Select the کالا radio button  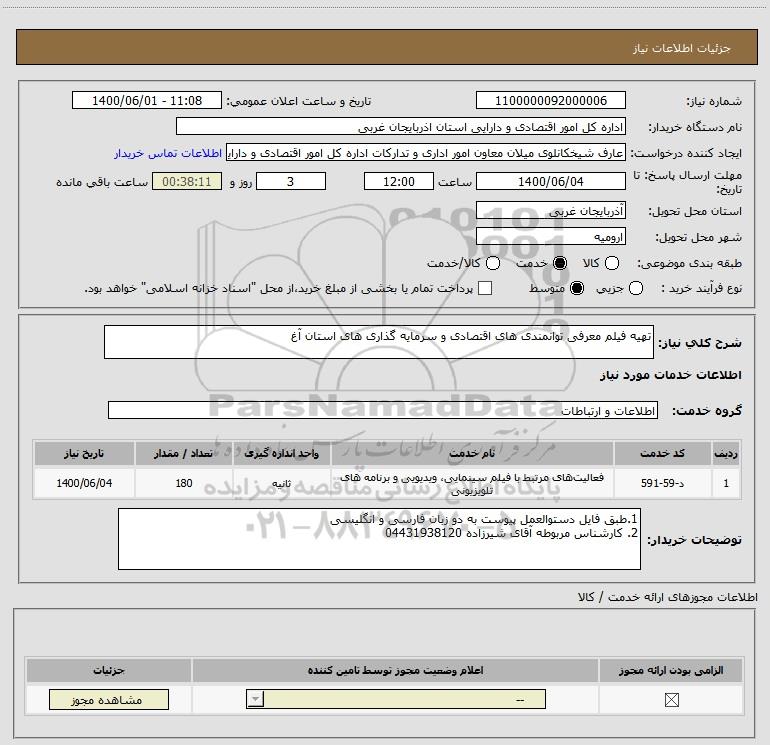pos(612,263)
